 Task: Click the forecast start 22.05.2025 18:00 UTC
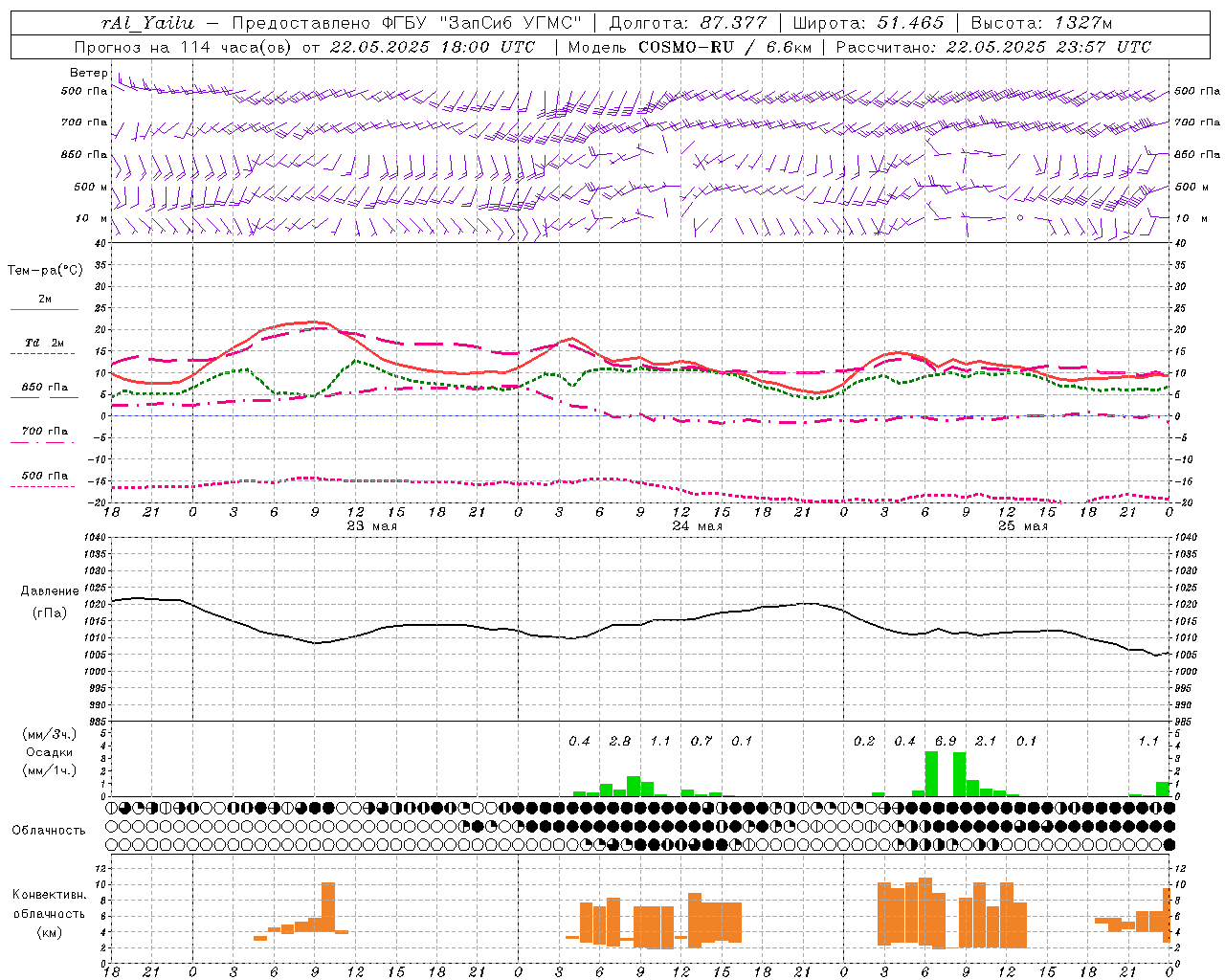432,47
